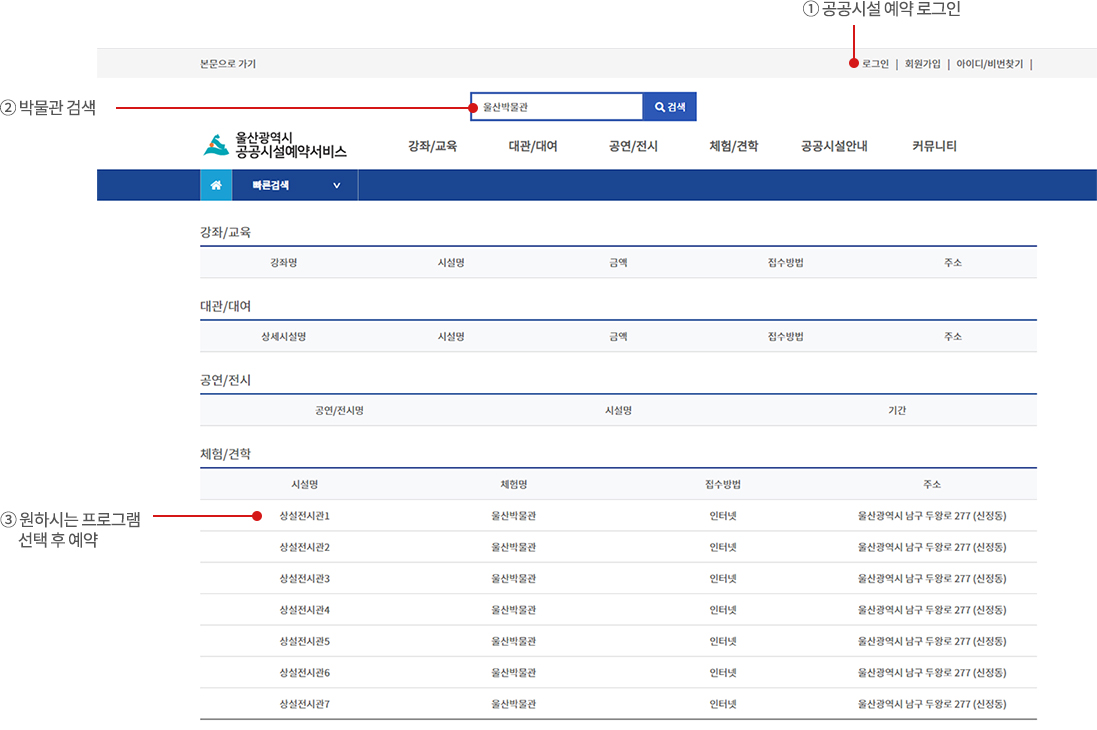The width and height of the screenshot is (1097, 730).
Task: Click 울산박물관 in the 상설전시관1 row
Action: click(514, 516)
